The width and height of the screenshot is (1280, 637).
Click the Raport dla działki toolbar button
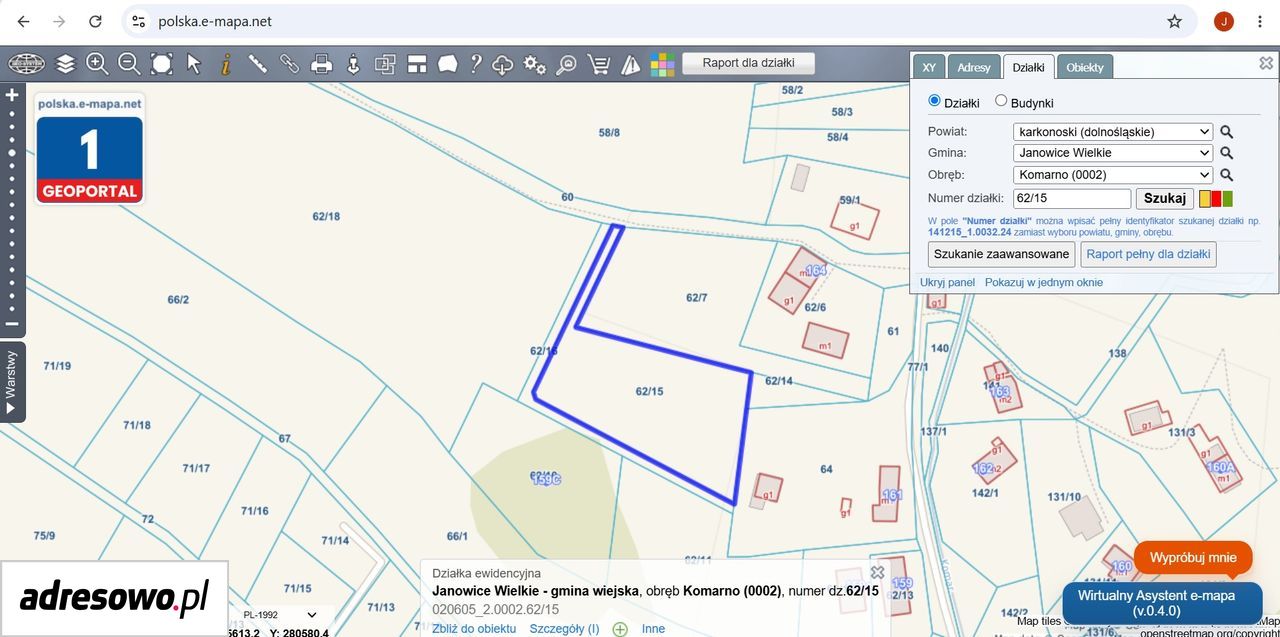click(x=748, y=63)
